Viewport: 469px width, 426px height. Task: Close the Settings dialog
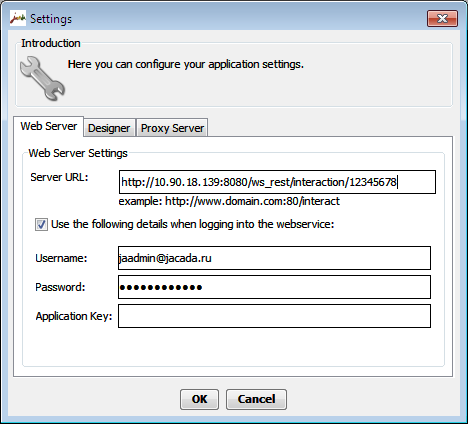click(x=442, y=18)
